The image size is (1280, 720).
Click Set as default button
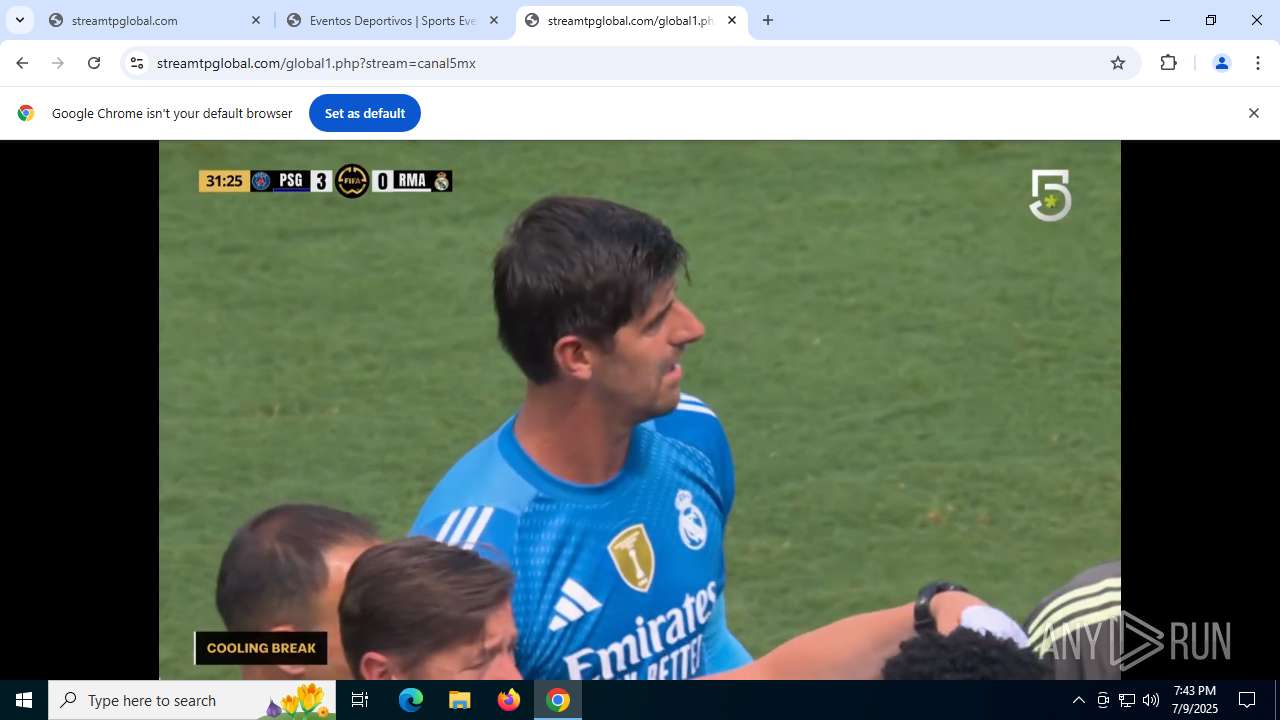(365, 113)
